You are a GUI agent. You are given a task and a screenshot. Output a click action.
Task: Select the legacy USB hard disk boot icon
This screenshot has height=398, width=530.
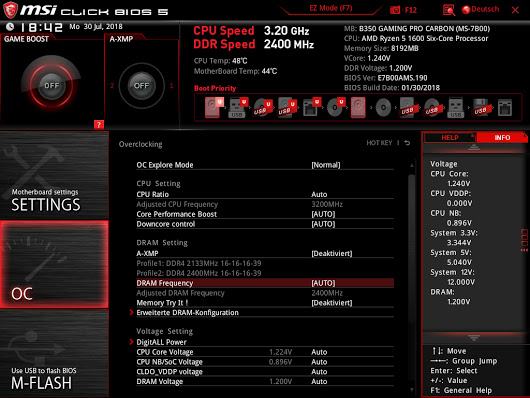(408, 108)
